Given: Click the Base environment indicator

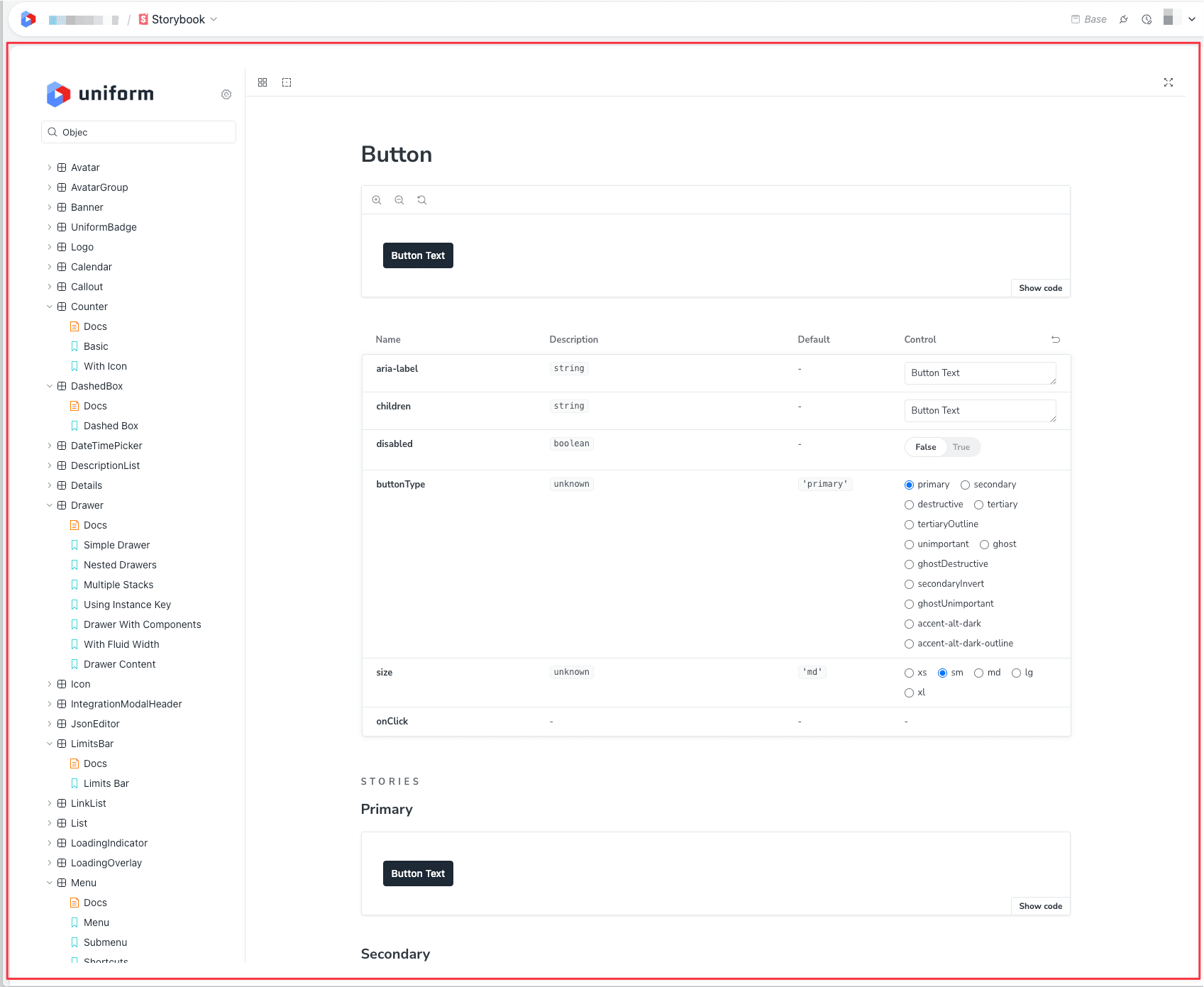Looking at the screenshot, I should tap(1089, 19).
